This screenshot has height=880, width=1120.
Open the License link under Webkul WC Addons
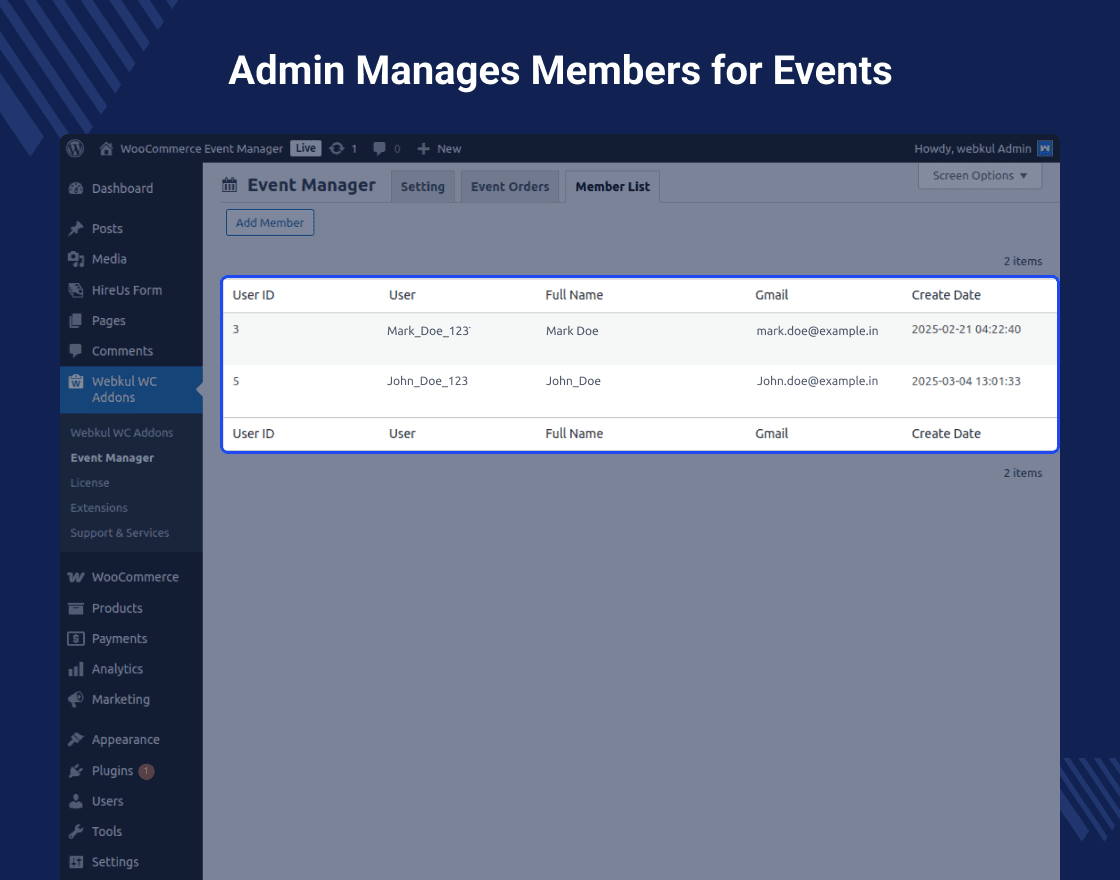point(89,482)
